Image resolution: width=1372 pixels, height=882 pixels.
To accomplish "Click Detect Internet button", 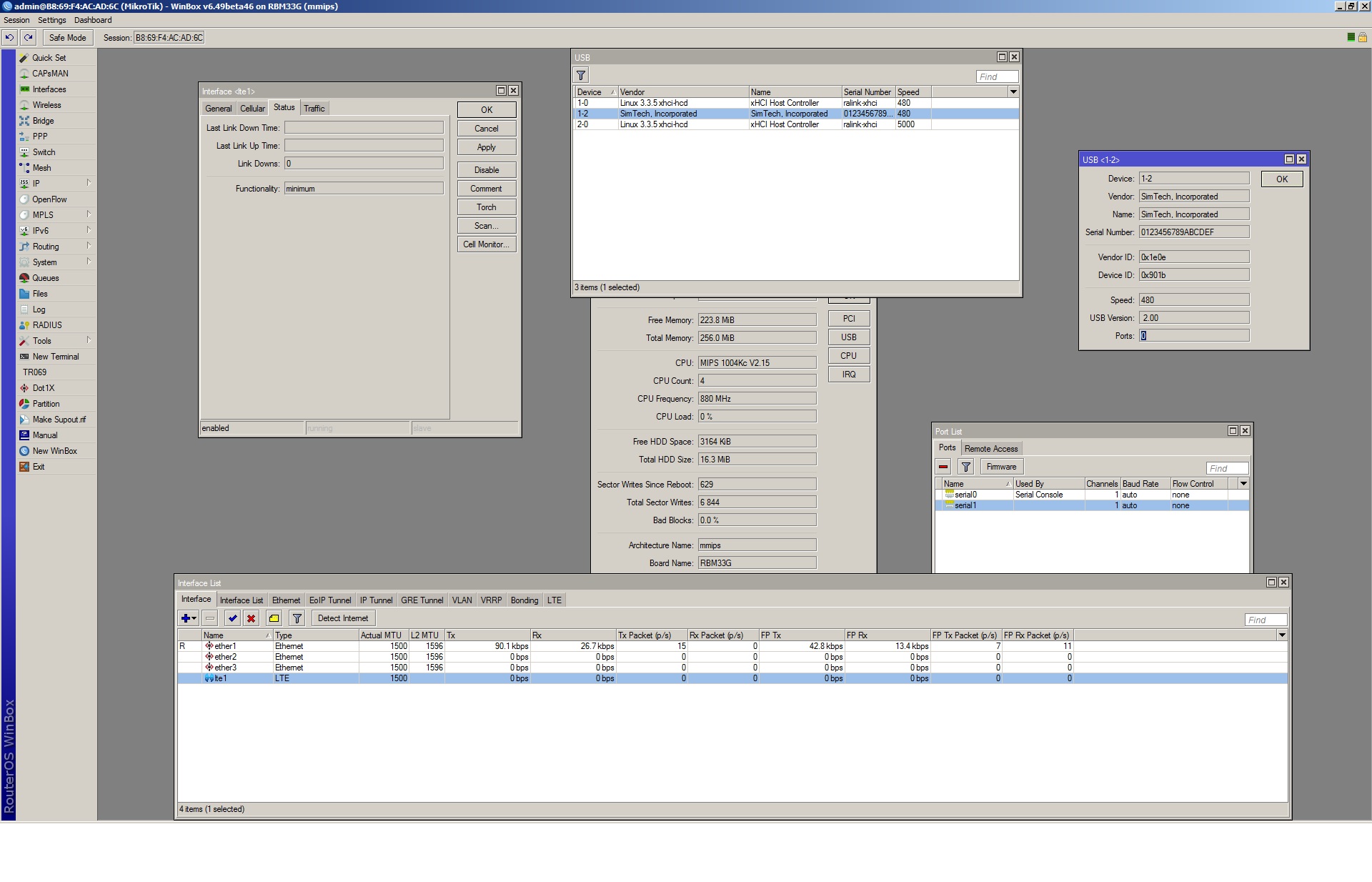I will 343,618.
